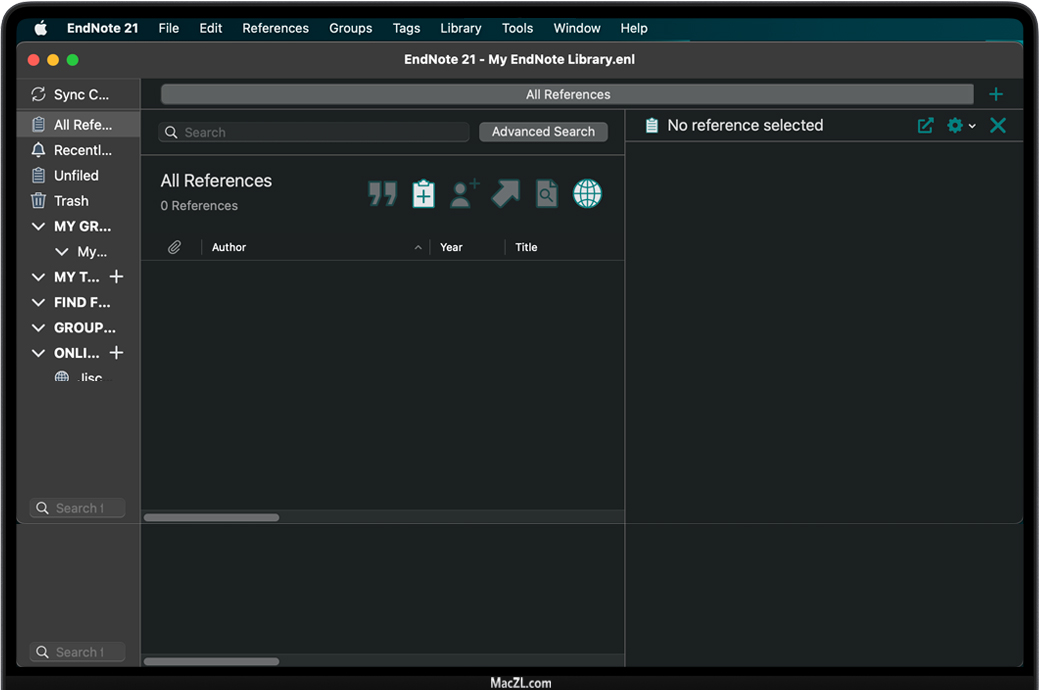Open reference in new window icon

[926, 126]
